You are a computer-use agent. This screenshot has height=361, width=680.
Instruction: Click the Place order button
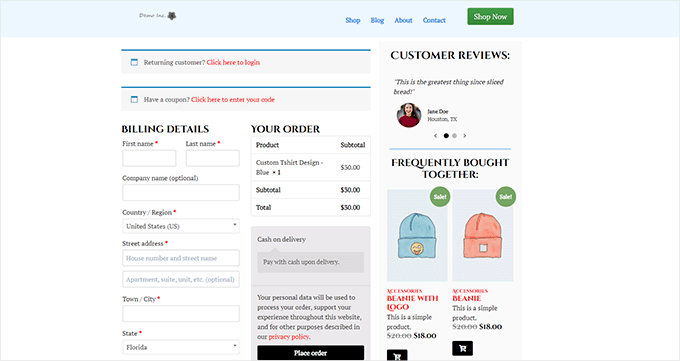click(311, 353)
